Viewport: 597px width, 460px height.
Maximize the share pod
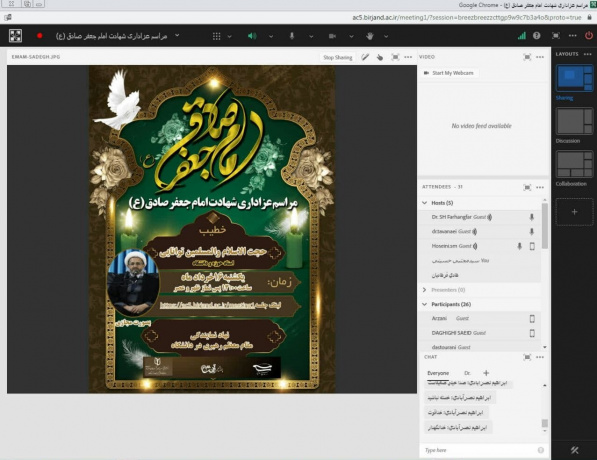395,58
